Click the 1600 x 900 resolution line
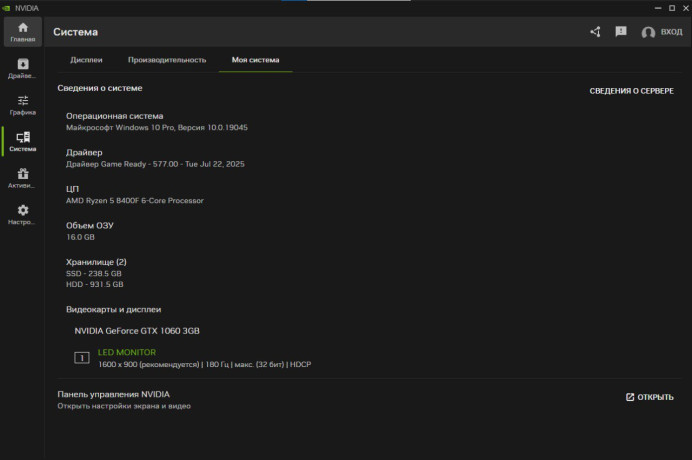 [x=204, y=365]
